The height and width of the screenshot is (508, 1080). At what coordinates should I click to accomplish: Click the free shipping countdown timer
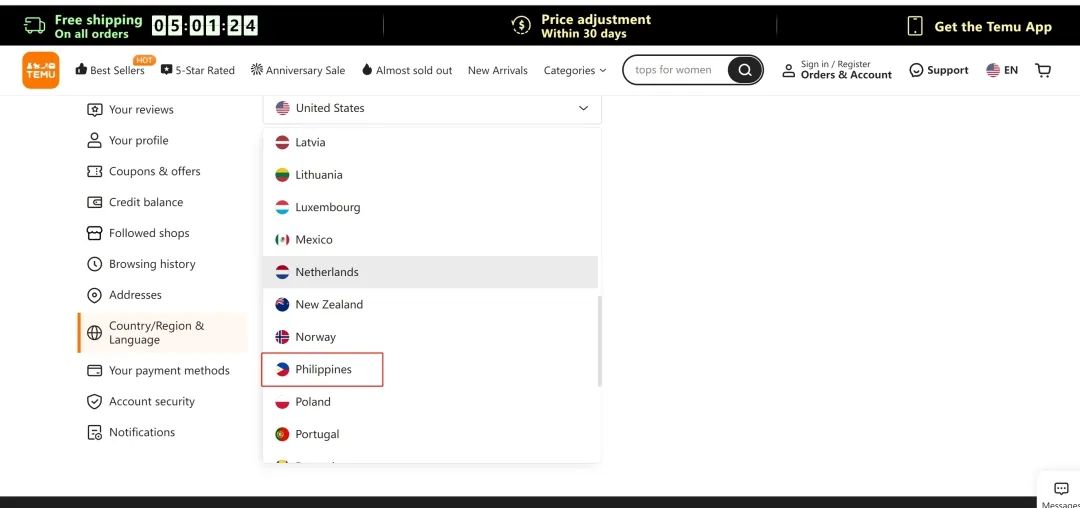pos(205,26)
